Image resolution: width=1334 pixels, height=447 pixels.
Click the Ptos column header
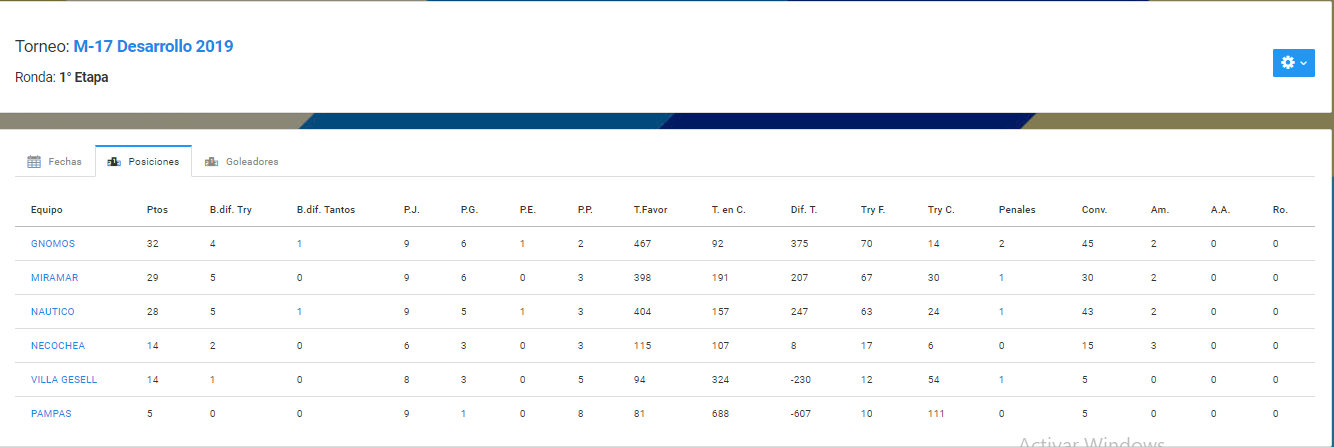click(x=157, y=210)
